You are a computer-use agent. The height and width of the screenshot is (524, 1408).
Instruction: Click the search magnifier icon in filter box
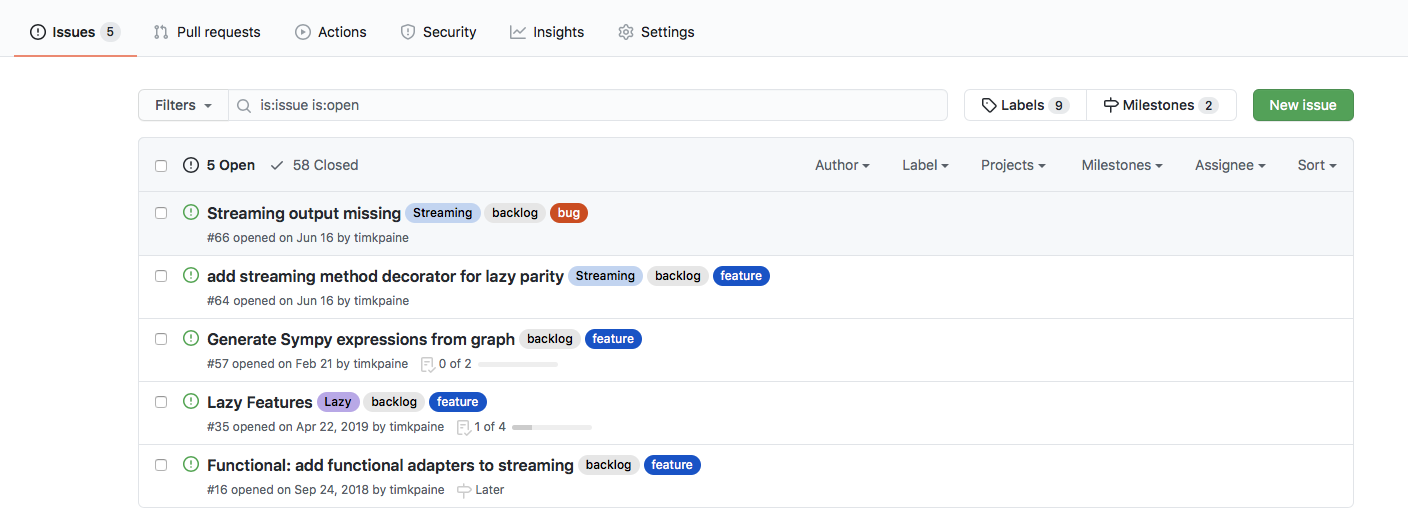coord(243,105)
